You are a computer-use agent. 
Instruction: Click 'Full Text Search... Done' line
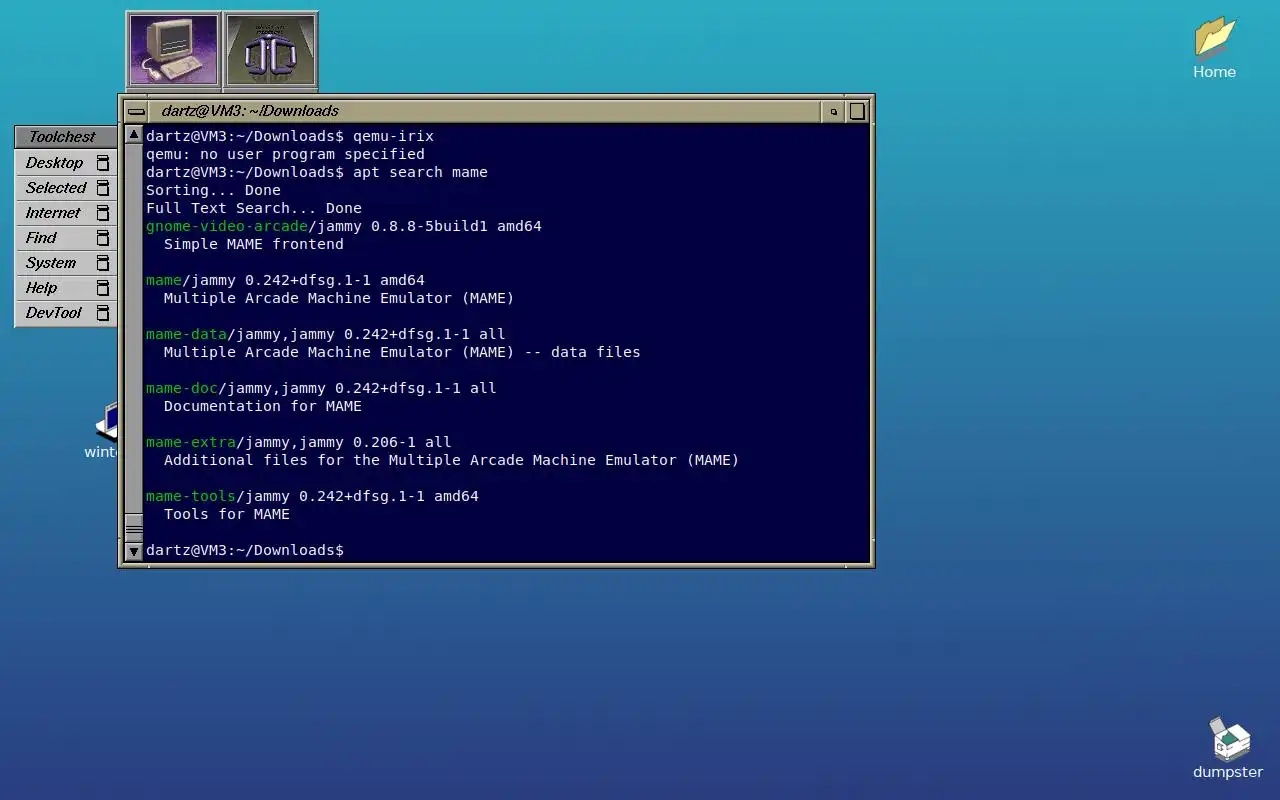254,208
